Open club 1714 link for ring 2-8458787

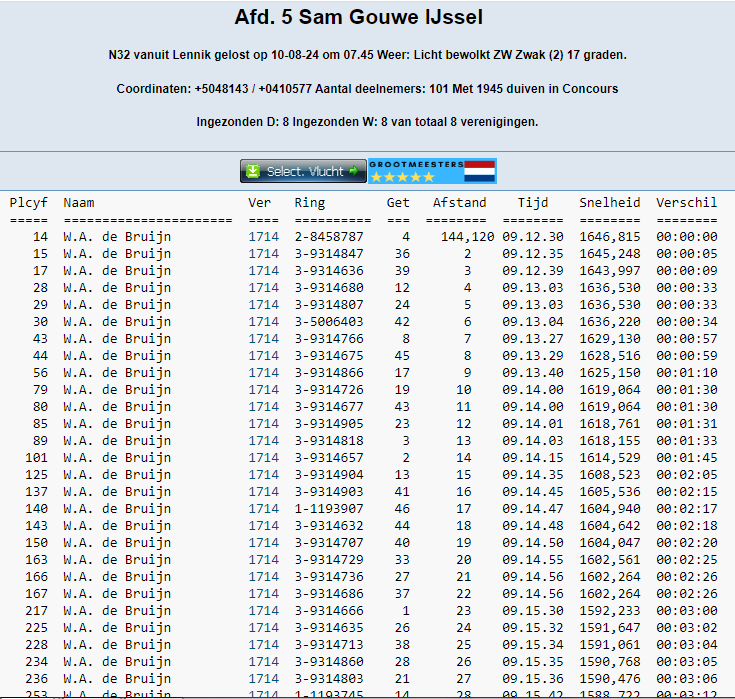[x=264, y=237]
